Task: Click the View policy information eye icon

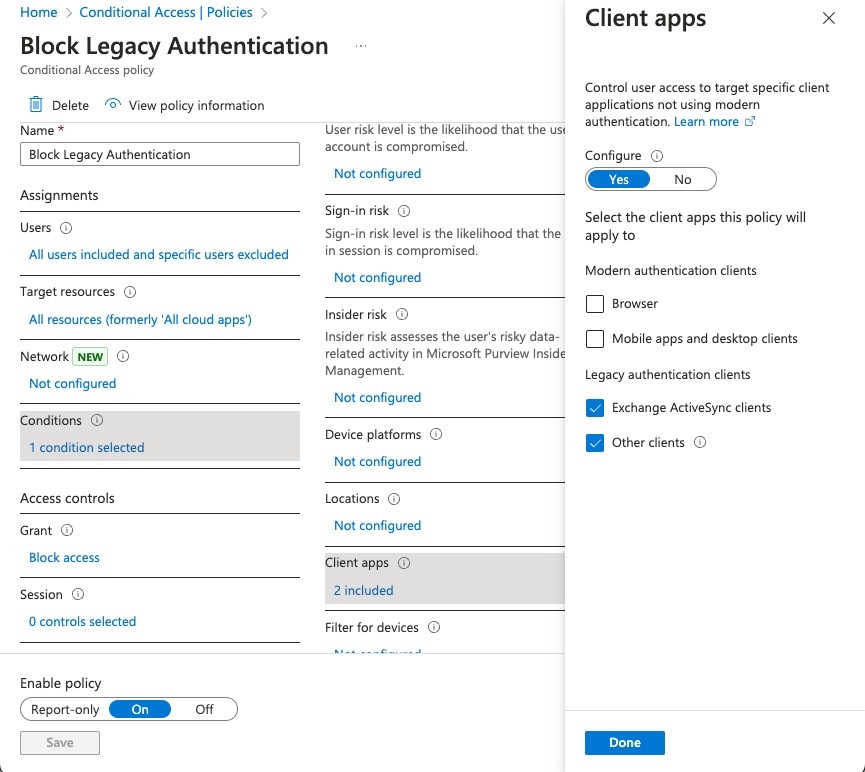Action: (x=113, y=104)
